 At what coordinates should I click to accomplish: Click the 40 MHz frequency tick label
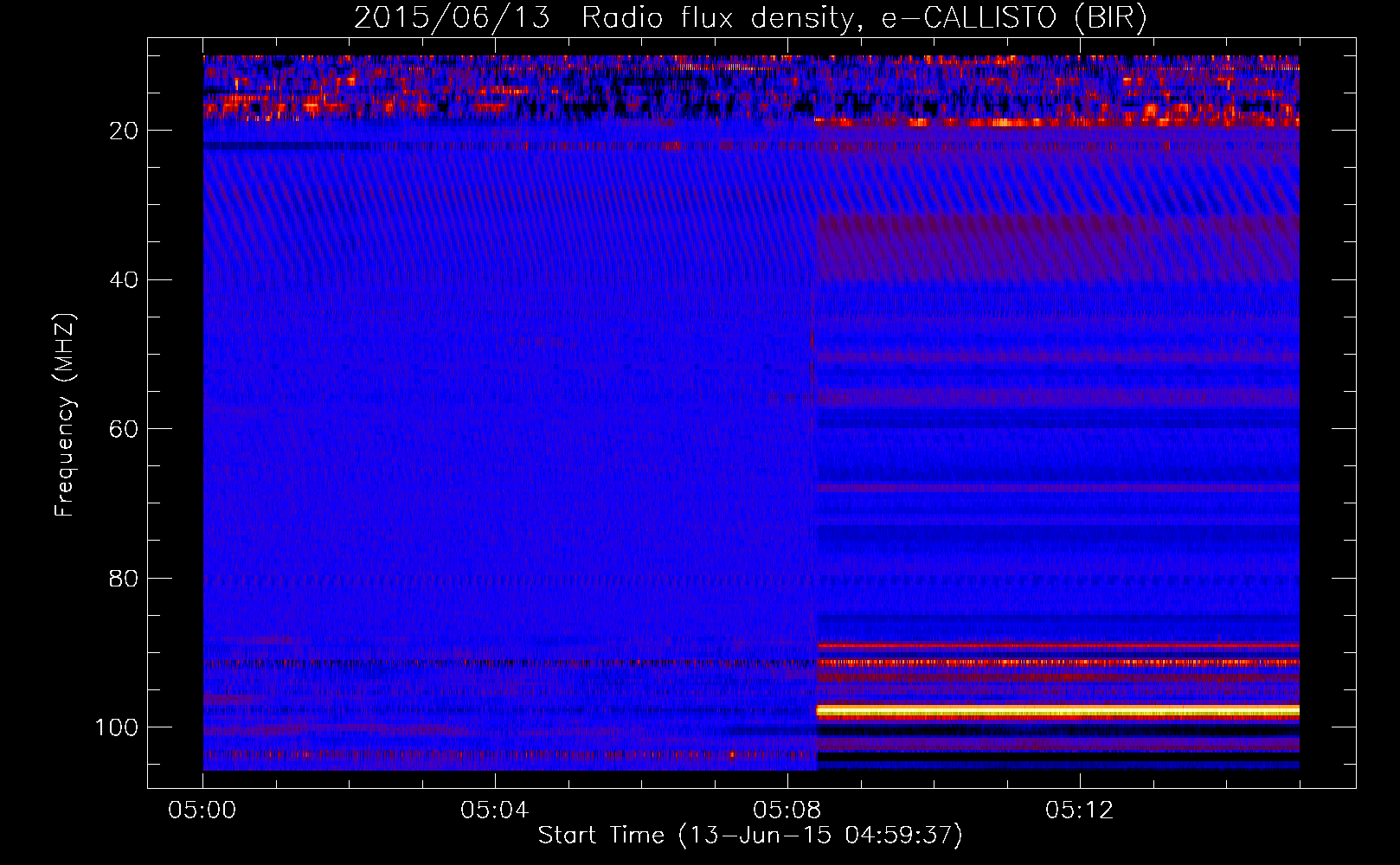[x=124, y=280]
